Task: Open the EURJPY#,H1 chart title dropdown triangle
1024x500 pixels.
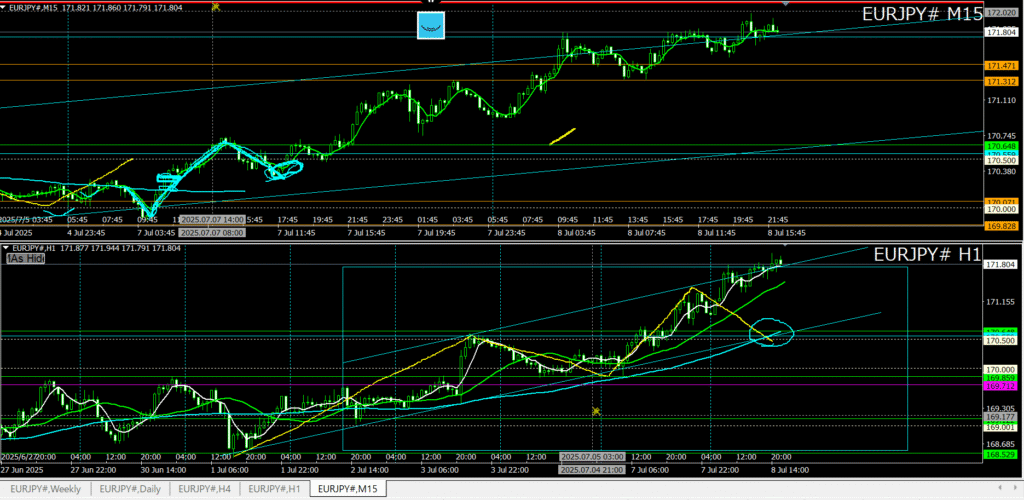Action: click(6, 247)
